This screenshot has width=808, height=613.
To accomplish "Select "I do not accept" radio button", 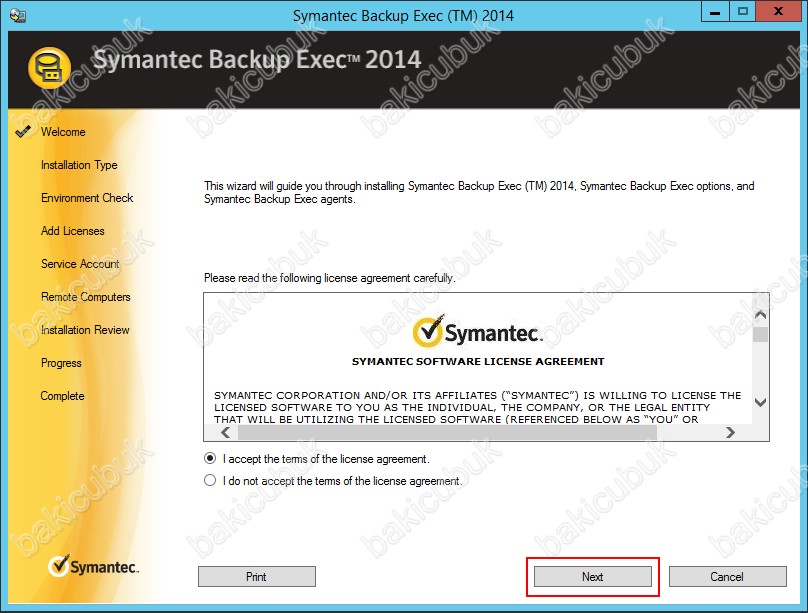I will 210,481.
